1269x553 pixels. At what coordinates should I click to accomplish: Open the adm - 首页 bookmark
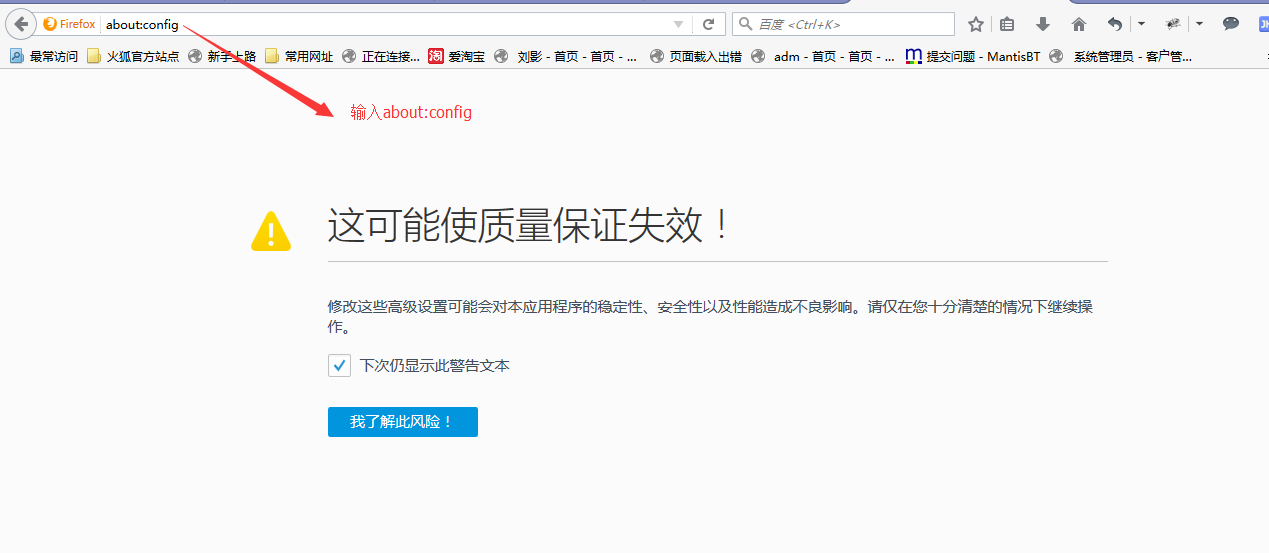pyautogui.click(x=823, y=57)
